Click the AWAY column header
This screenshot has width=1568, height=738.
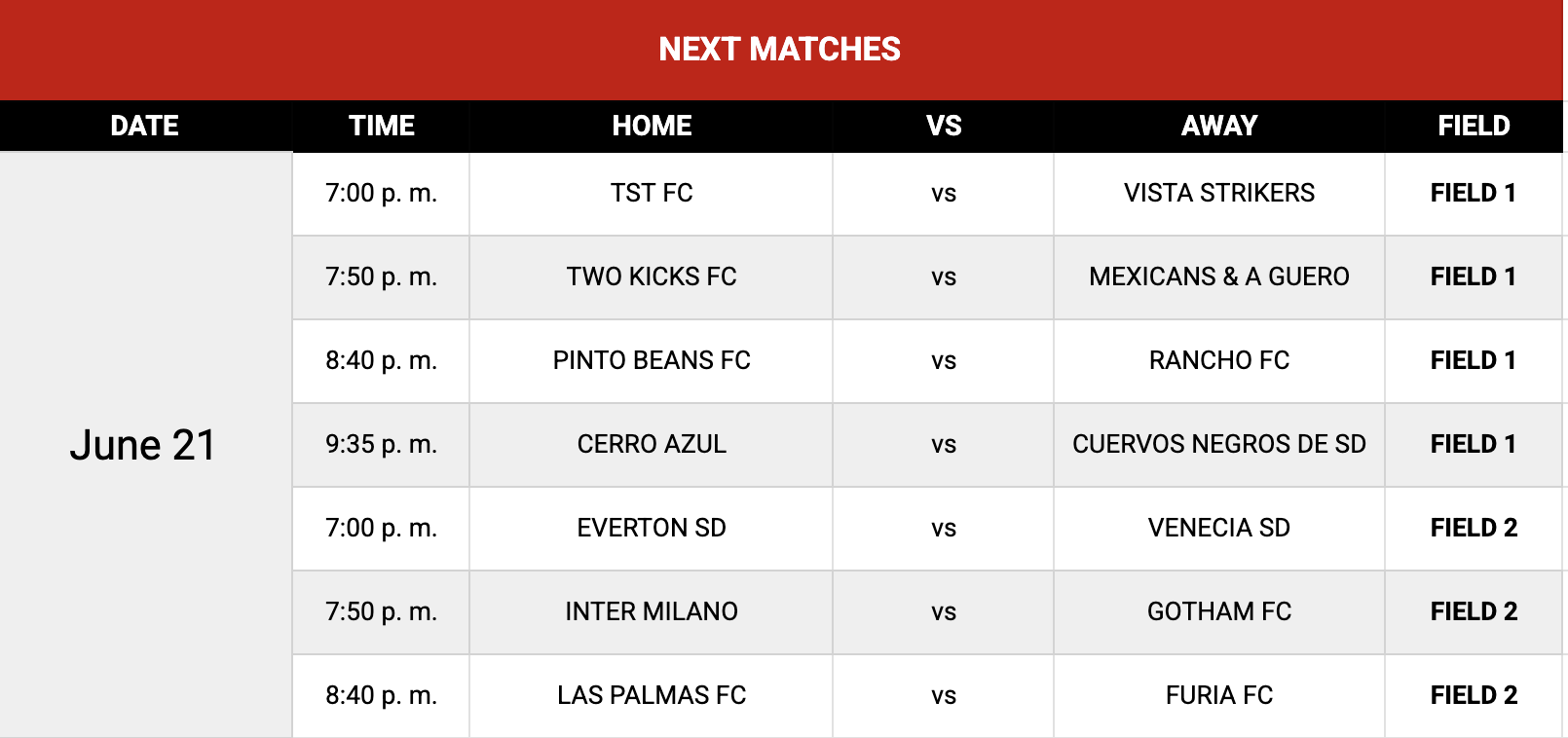(x=1219, y=126)
